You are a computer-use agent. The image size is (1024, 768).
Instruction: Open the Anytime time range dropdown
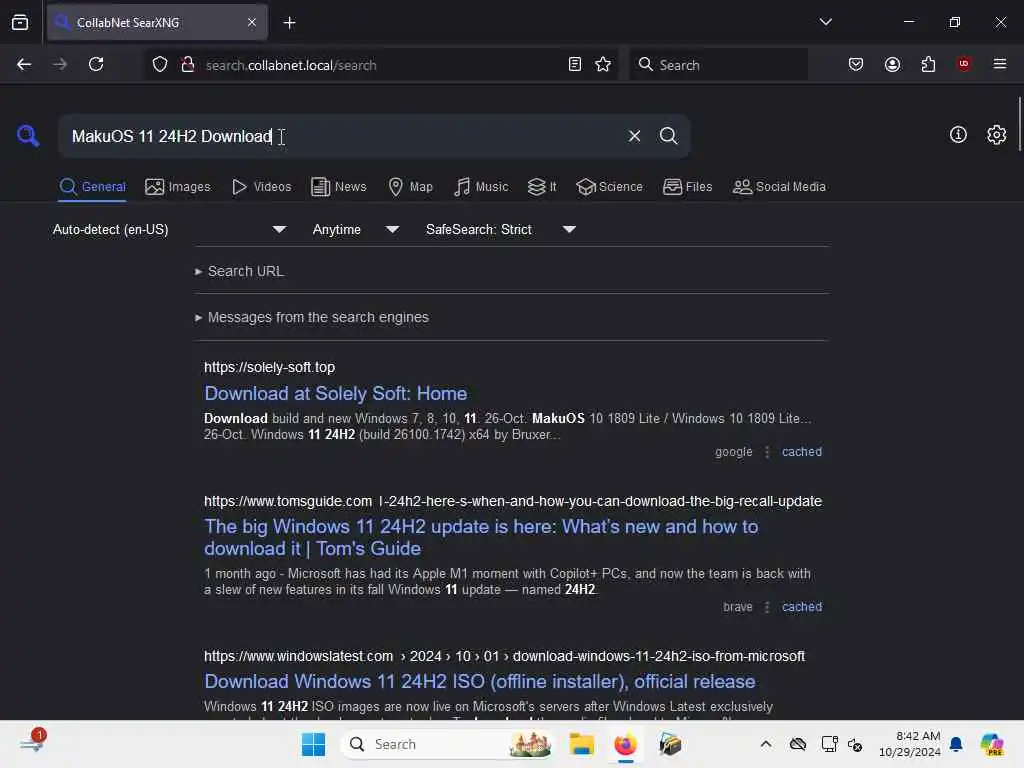click(355, 229)
